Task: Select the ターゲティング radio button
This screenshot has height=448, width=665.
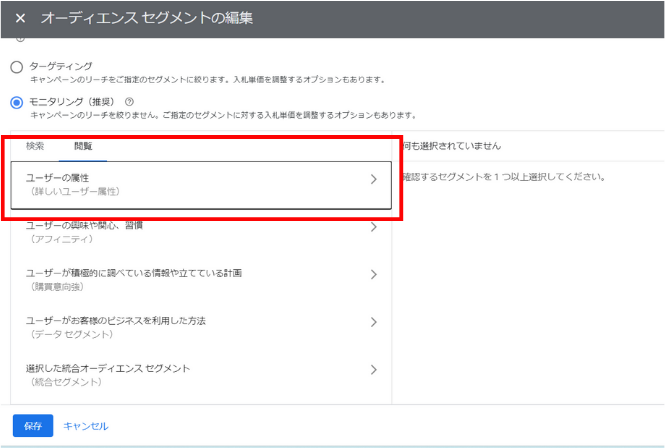Action: pyautogui.click(x=16, y=67)
